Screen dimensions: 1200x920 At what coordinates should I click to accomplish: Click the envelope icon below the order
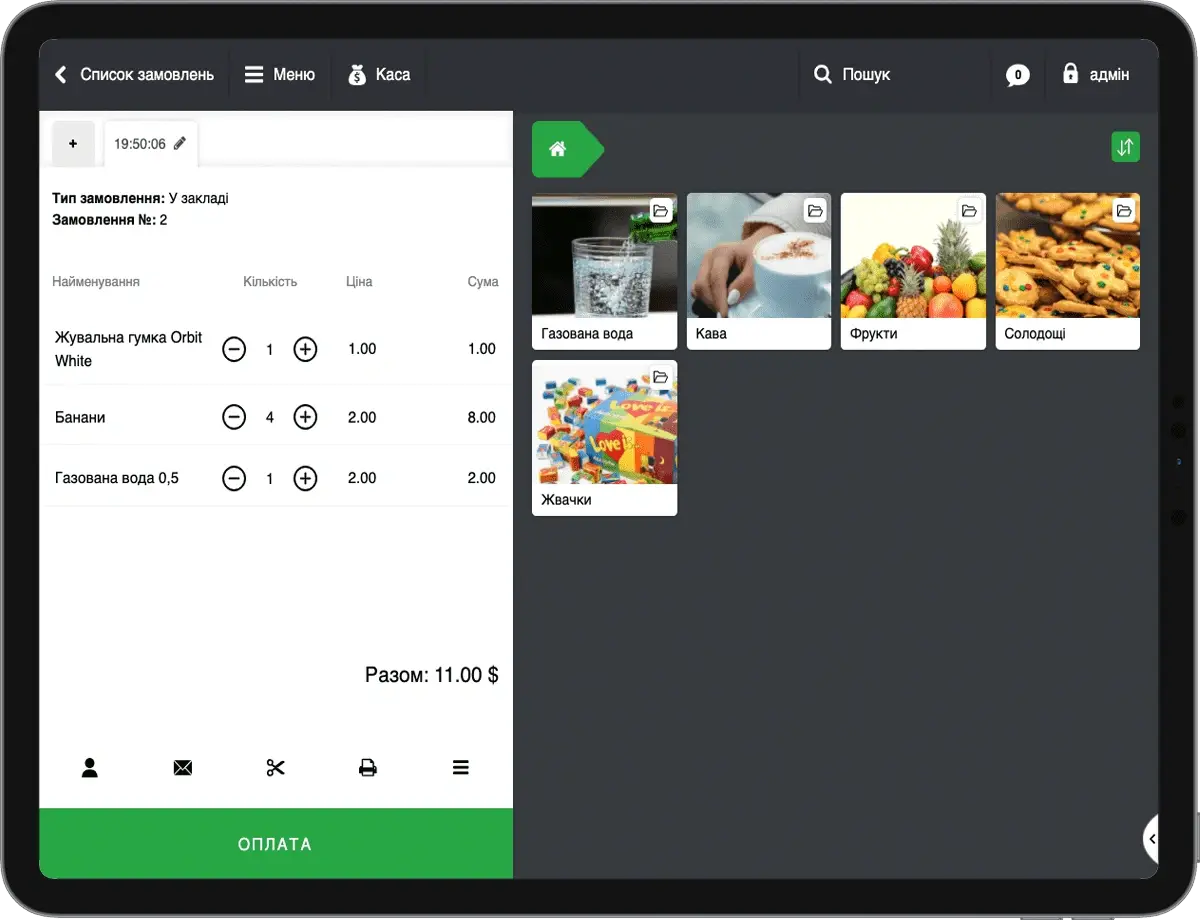coord(182,768)
